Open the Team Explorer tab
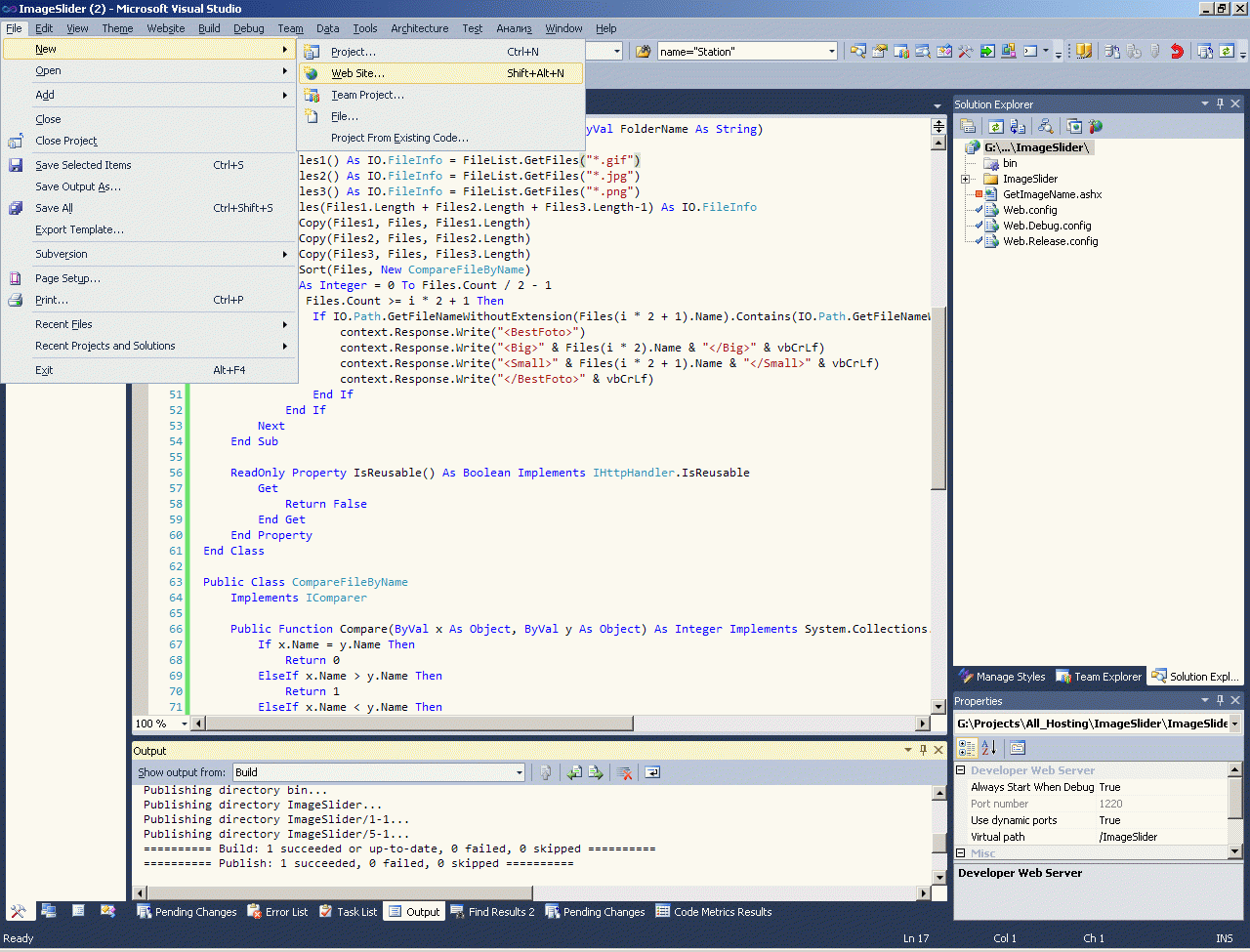Image resolution: width=1250 pixels, height=952 pixels. [x=1099, y=677]
